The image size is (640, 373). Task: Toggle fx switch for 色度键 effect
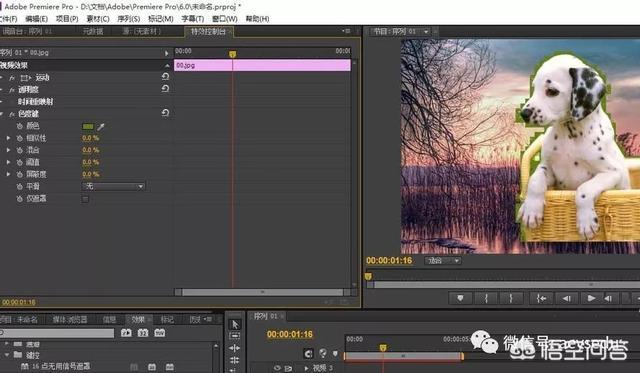tap(12, 114)
